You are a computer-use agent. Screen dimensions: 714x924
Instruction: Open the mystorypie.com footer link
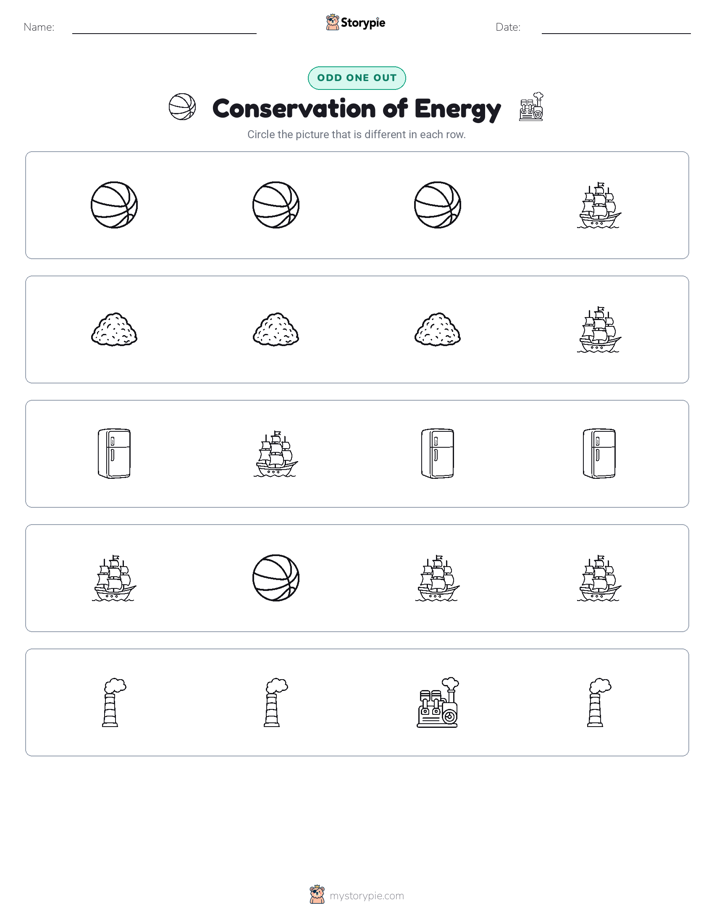pos(366,896)
